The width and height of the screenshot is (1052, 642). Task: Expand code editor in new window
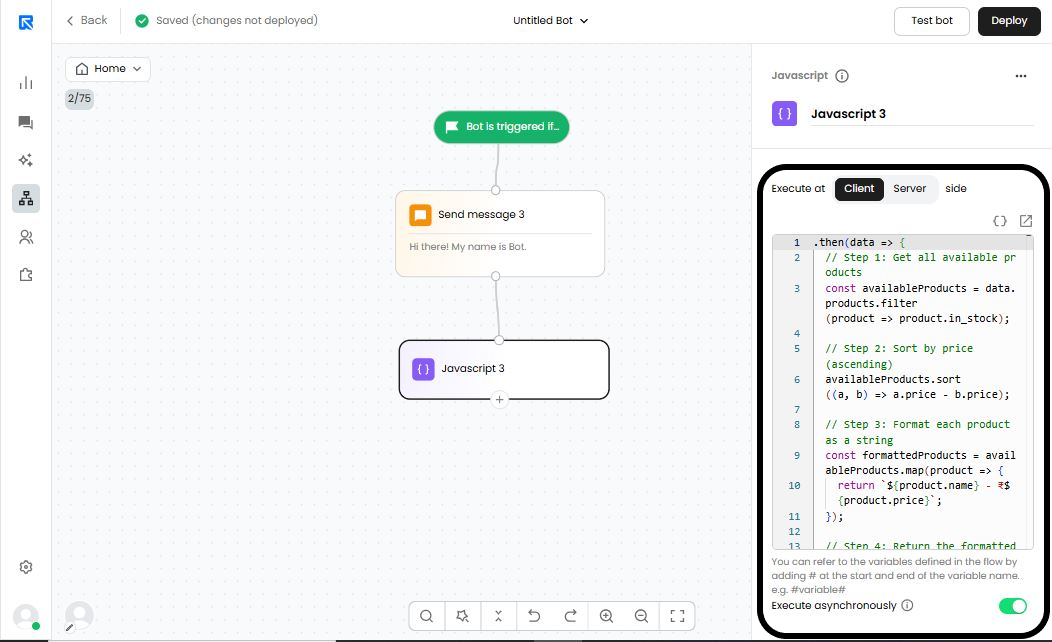click(x=1025, y=221)
